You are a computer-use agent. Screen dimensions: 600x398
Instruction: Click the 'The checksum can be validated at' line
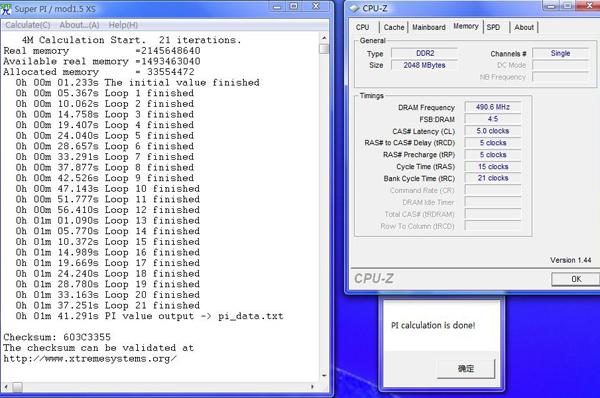tap(99, 348)
